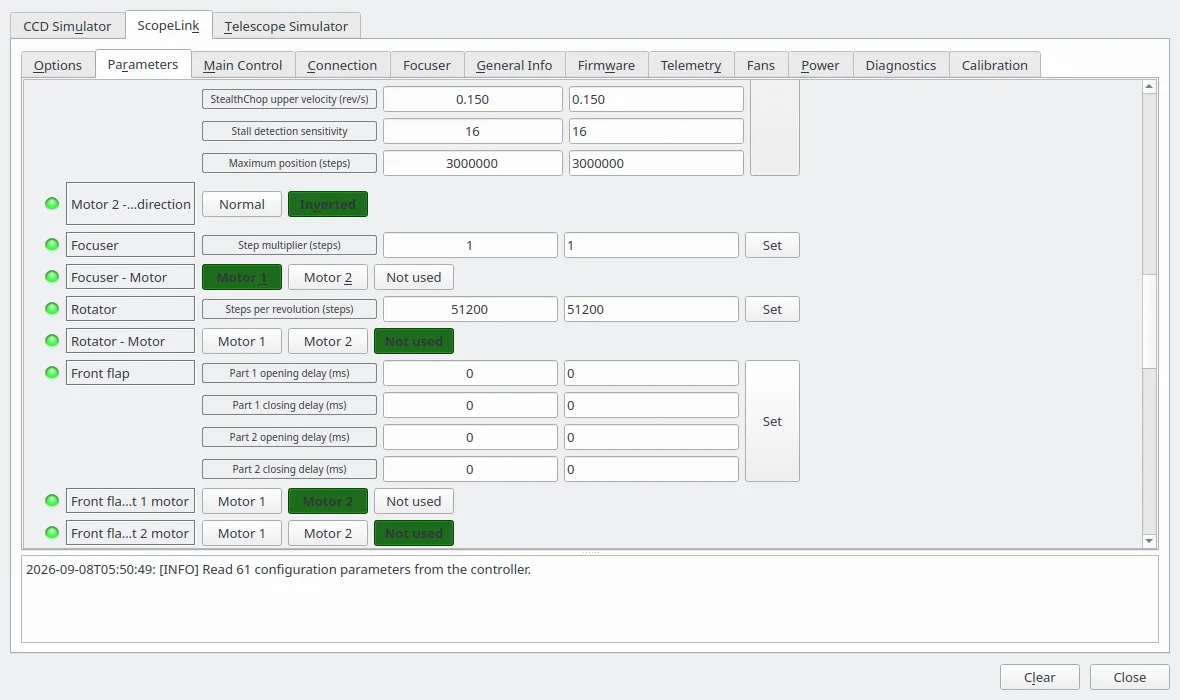Assign Rotator to Motor 2
The image size is (1180, 700).
[327, 341]
